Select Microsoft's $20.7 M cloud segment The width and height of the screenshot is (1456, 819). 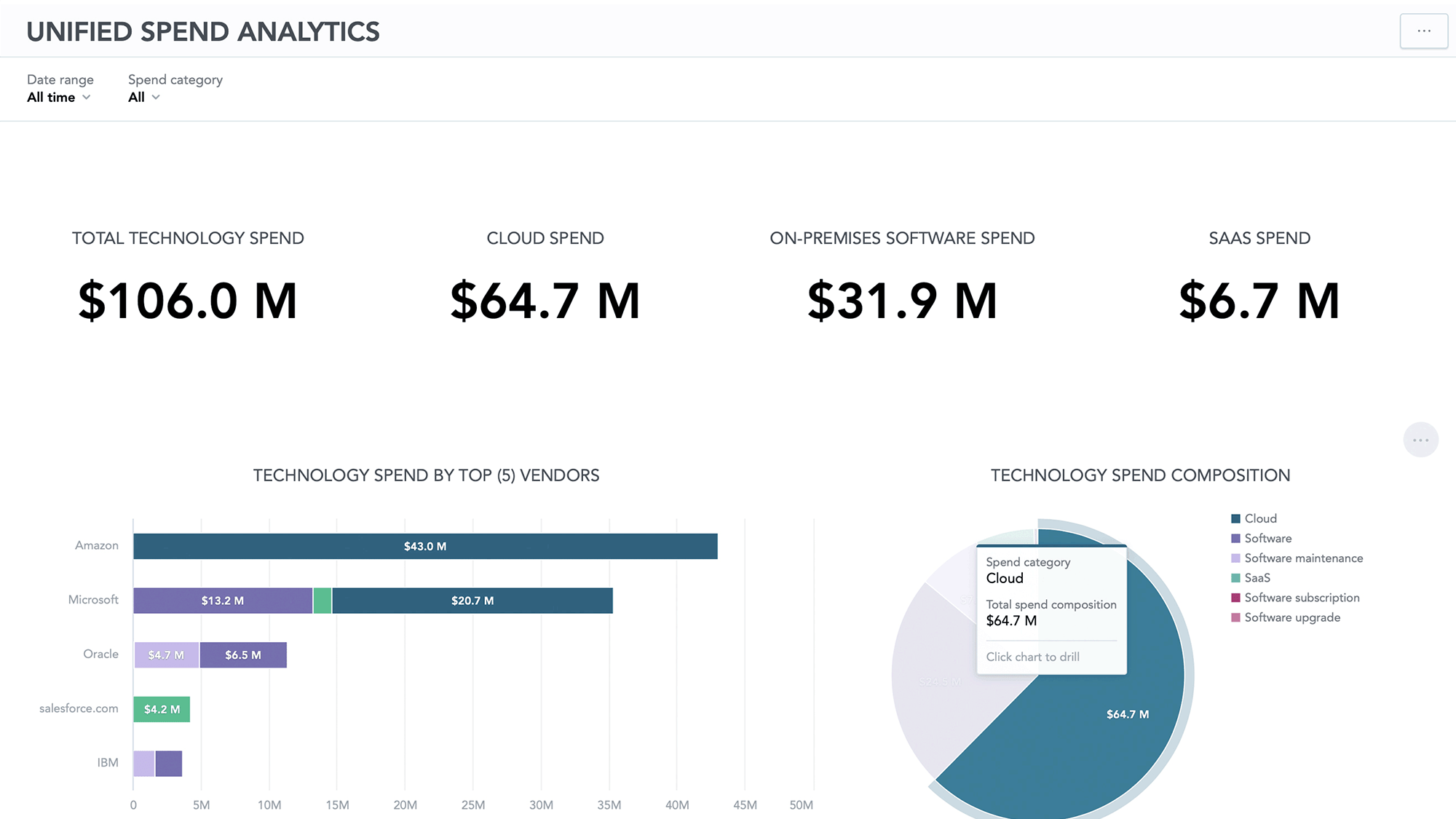point(472,601)
